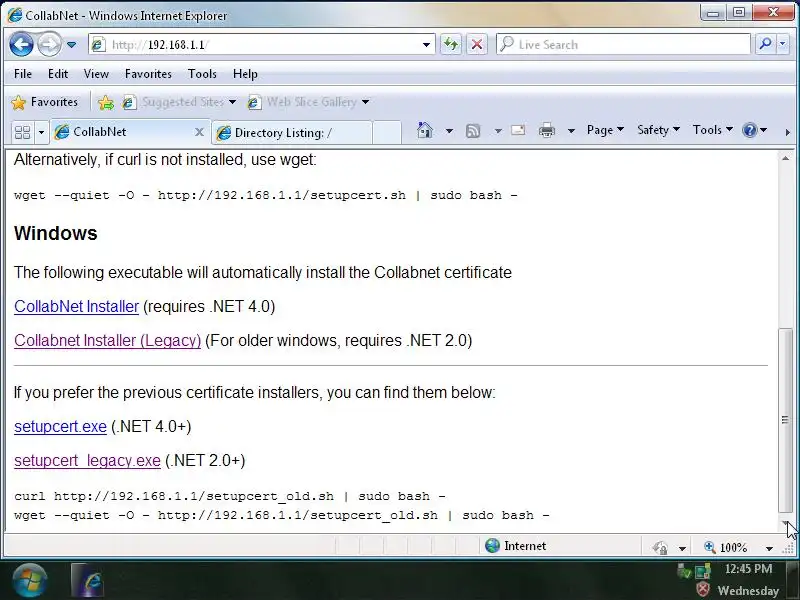800x600 pixels.
Task: Open the Collabnet Installer (Legacy) link
Action: point(108,340)
